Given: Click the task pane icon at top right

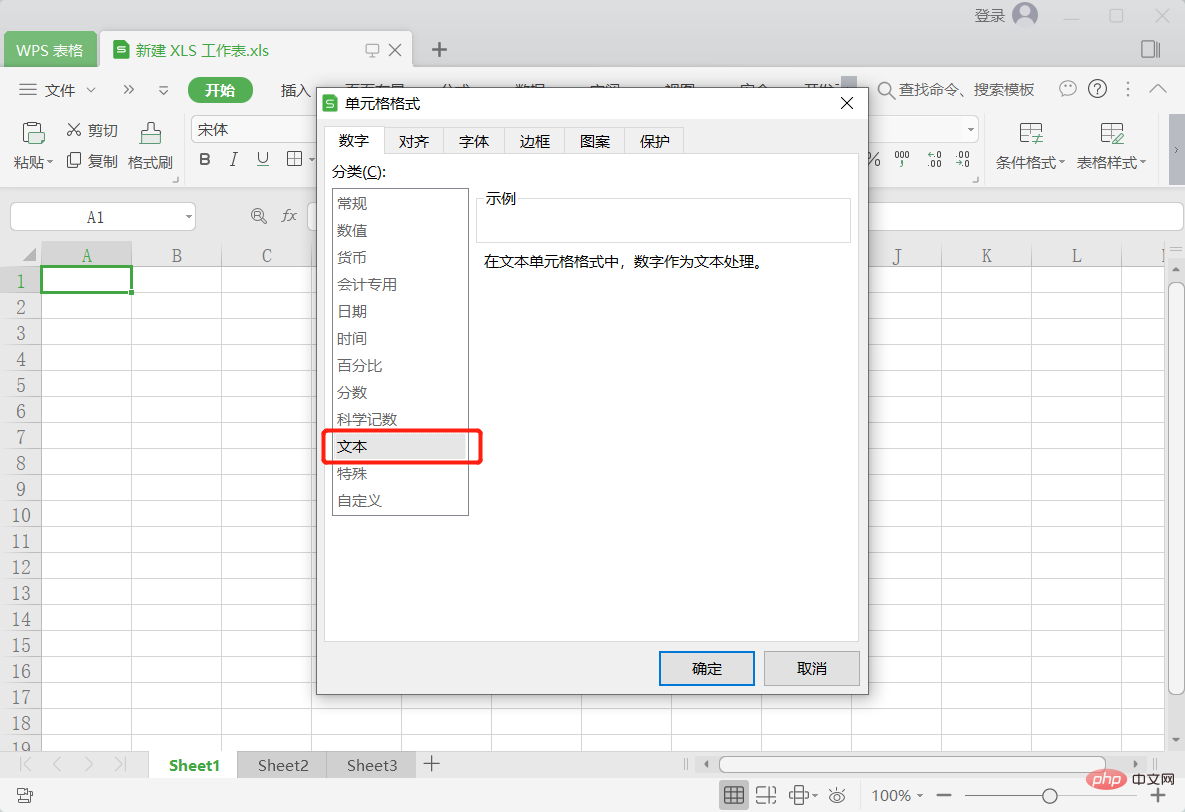Looking at the screenshot, I should click(x=1150, y=49).
